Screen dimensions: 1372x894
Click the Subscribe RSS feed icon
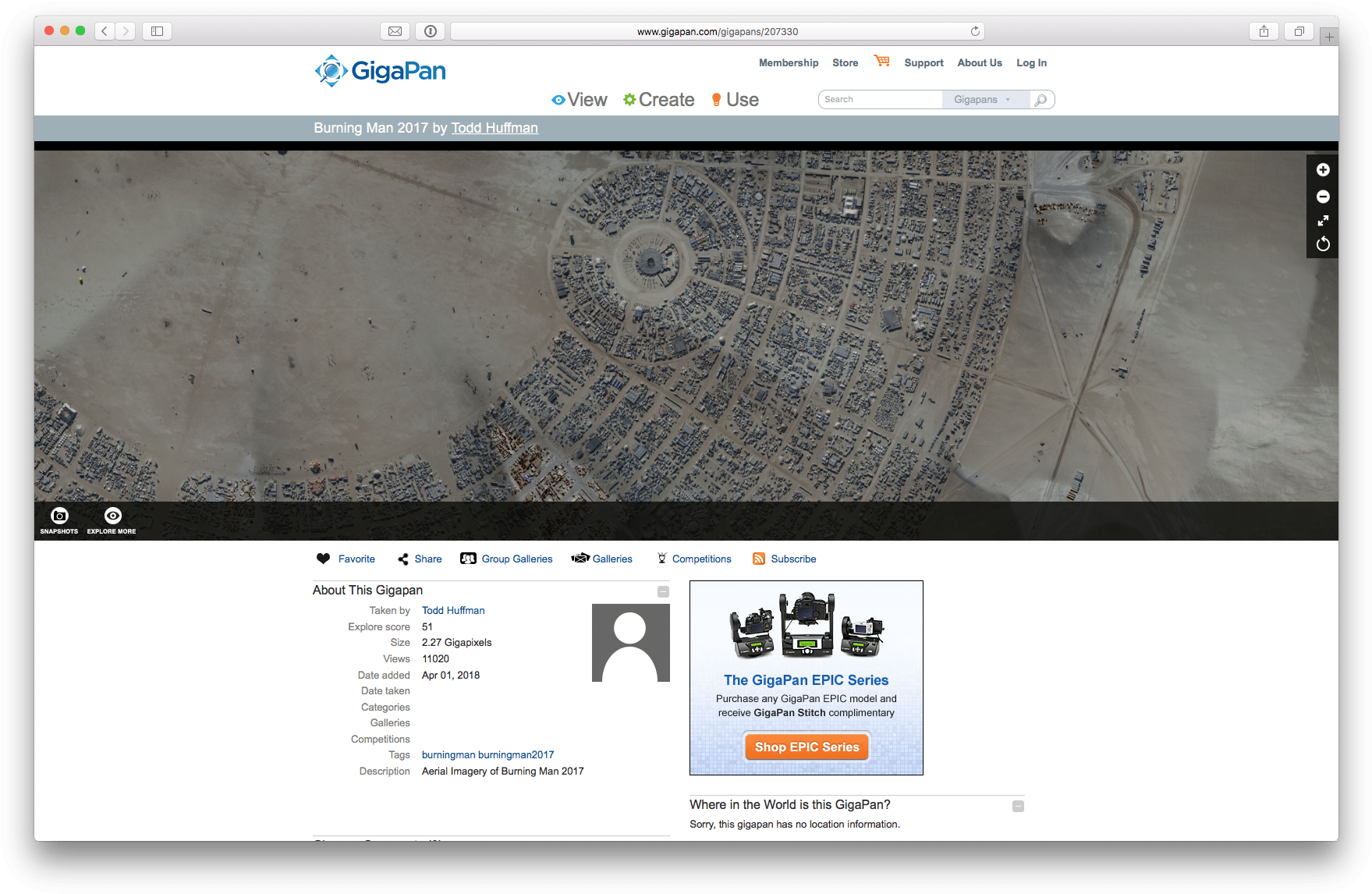[757, 559]
